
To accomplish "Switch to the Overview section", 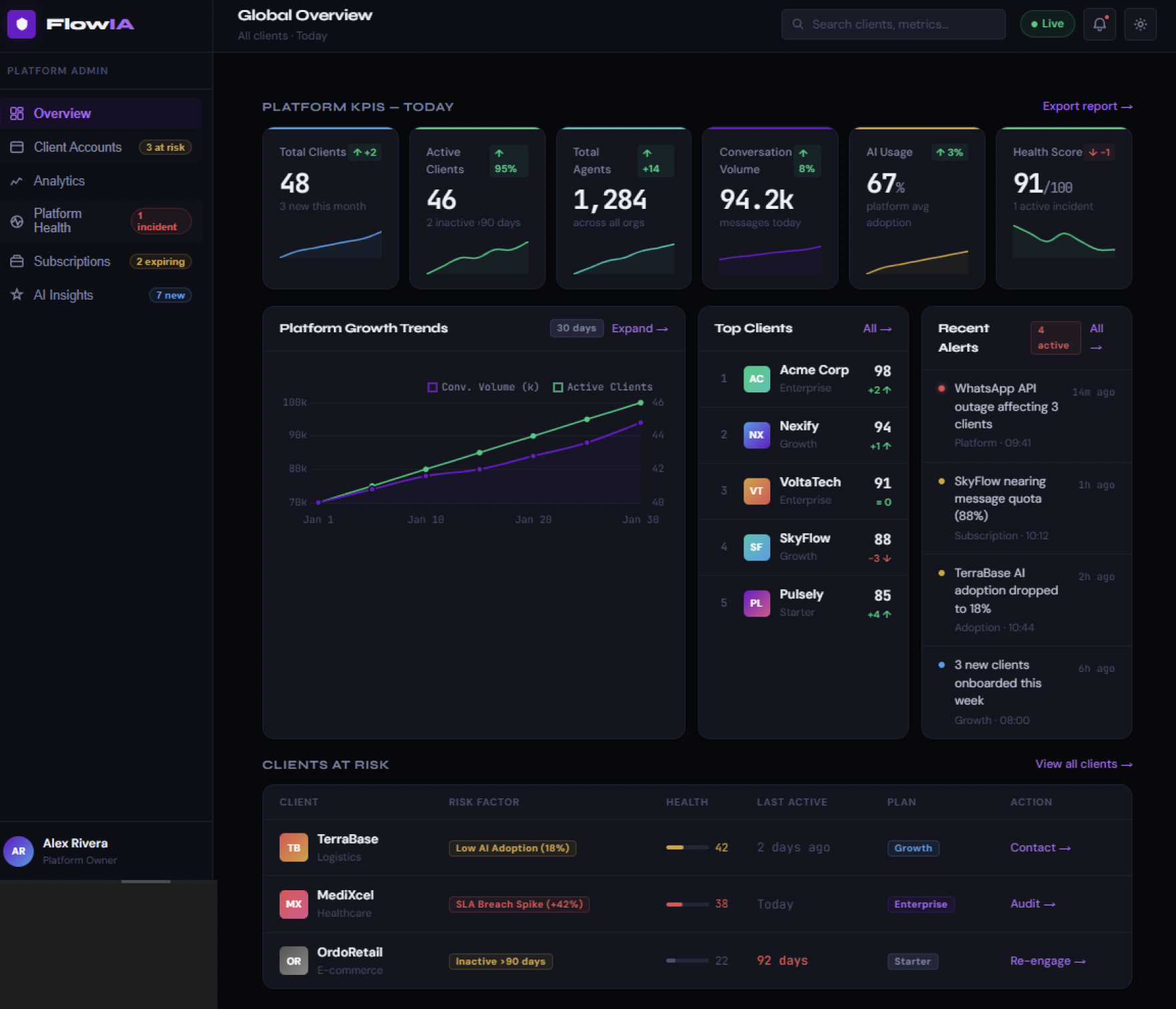I will tap(62, 113).
